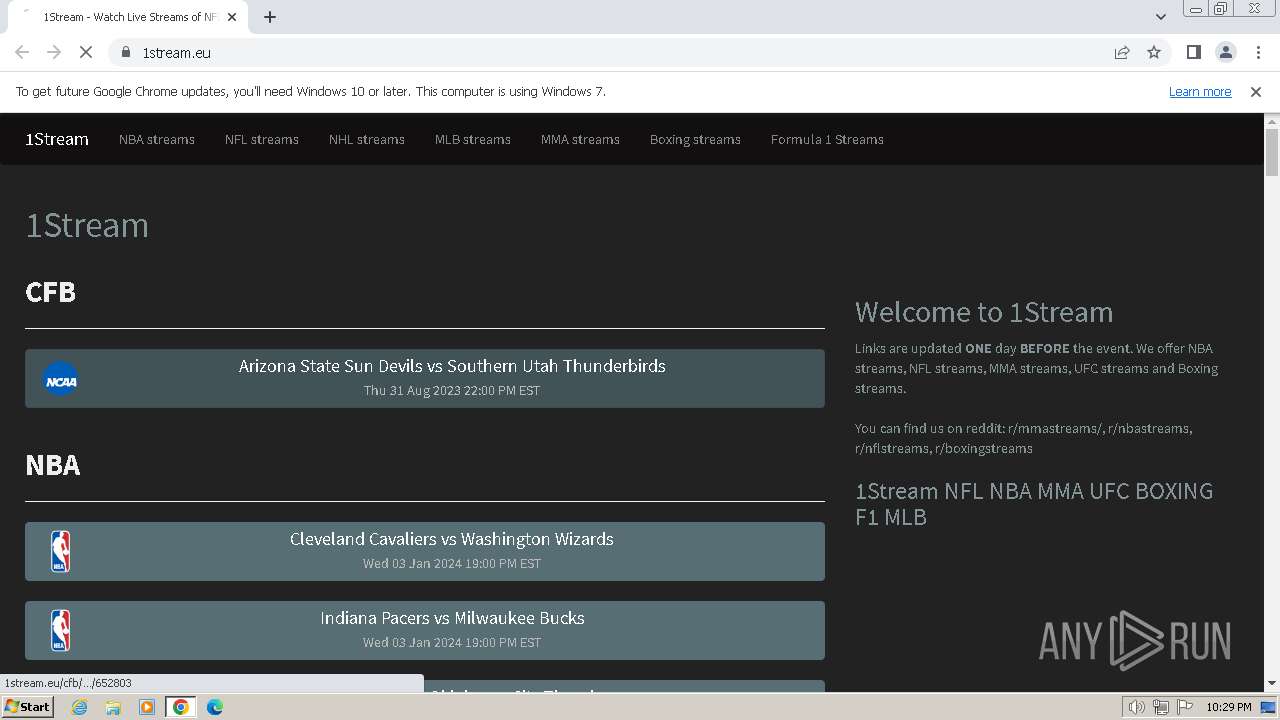Image resolution: width=1280 pixels, height=720 pixels.
Task: Open the Learn more link
Action: tap(1200, 91)
